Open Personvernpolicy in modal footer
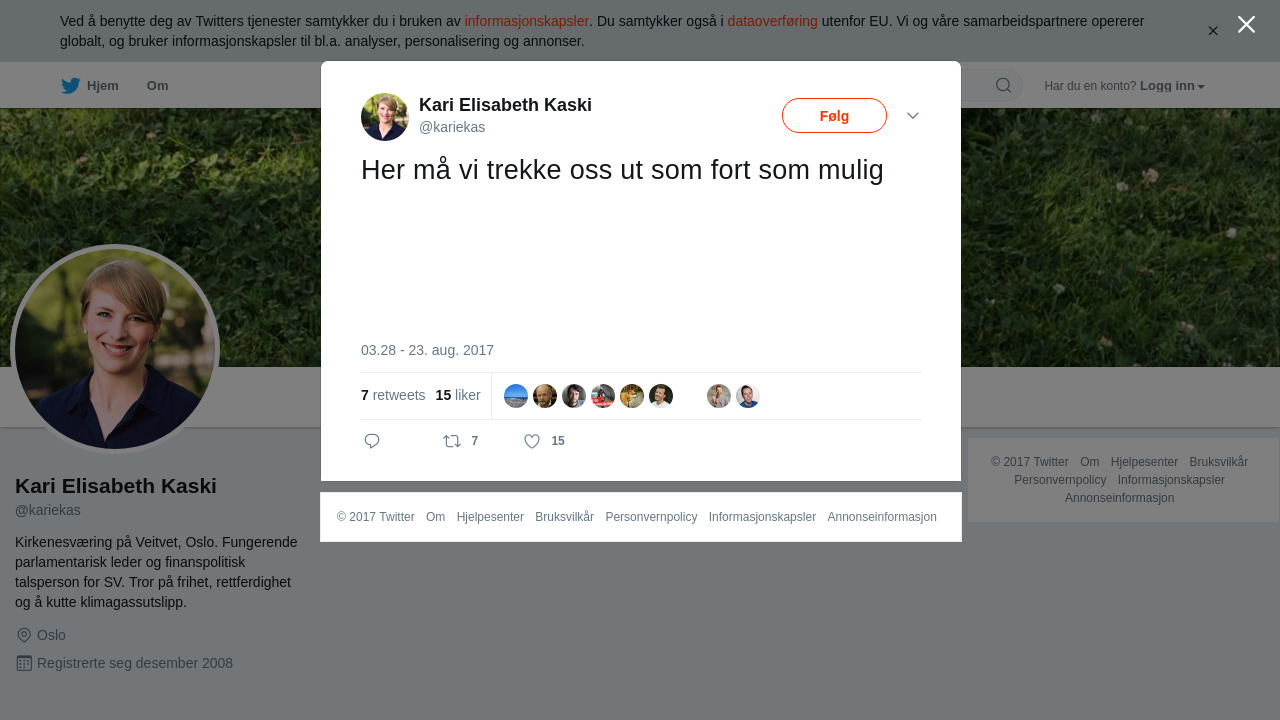 (651, 517)
